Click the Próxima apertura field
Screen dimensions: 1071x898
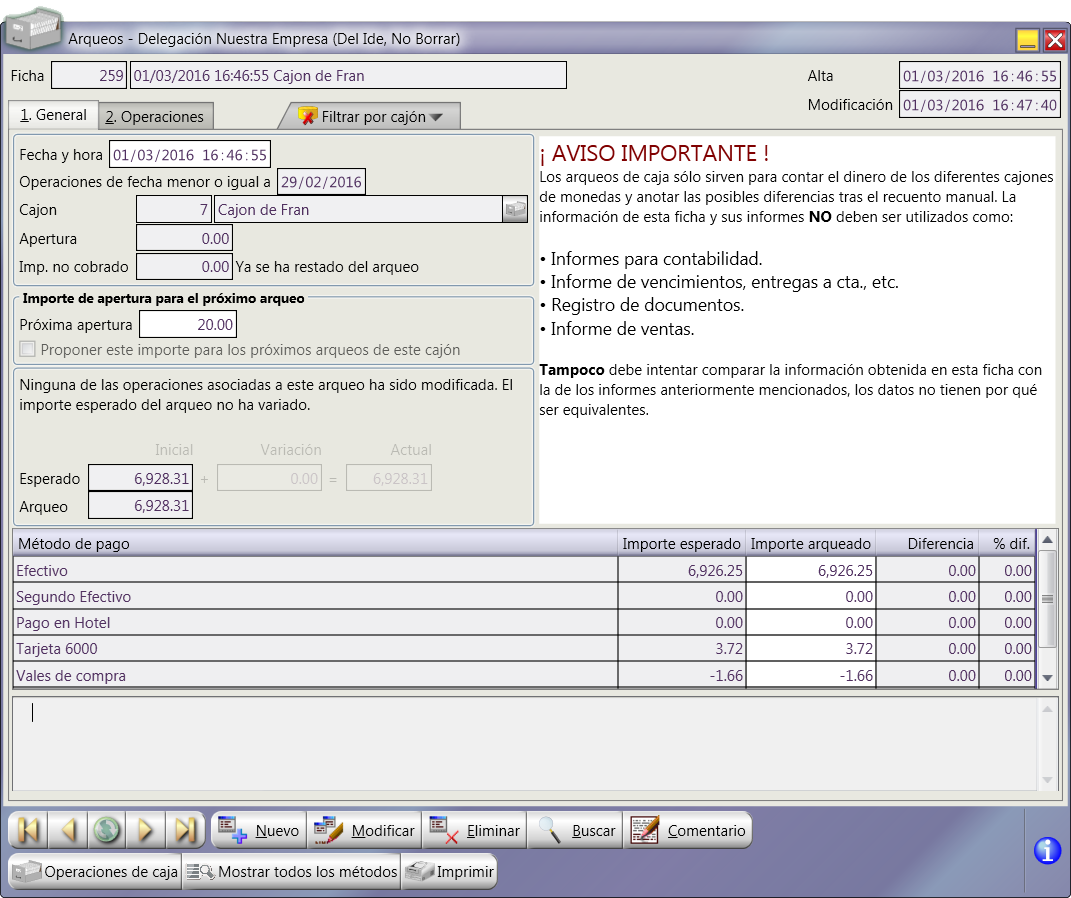click(188, 324)
